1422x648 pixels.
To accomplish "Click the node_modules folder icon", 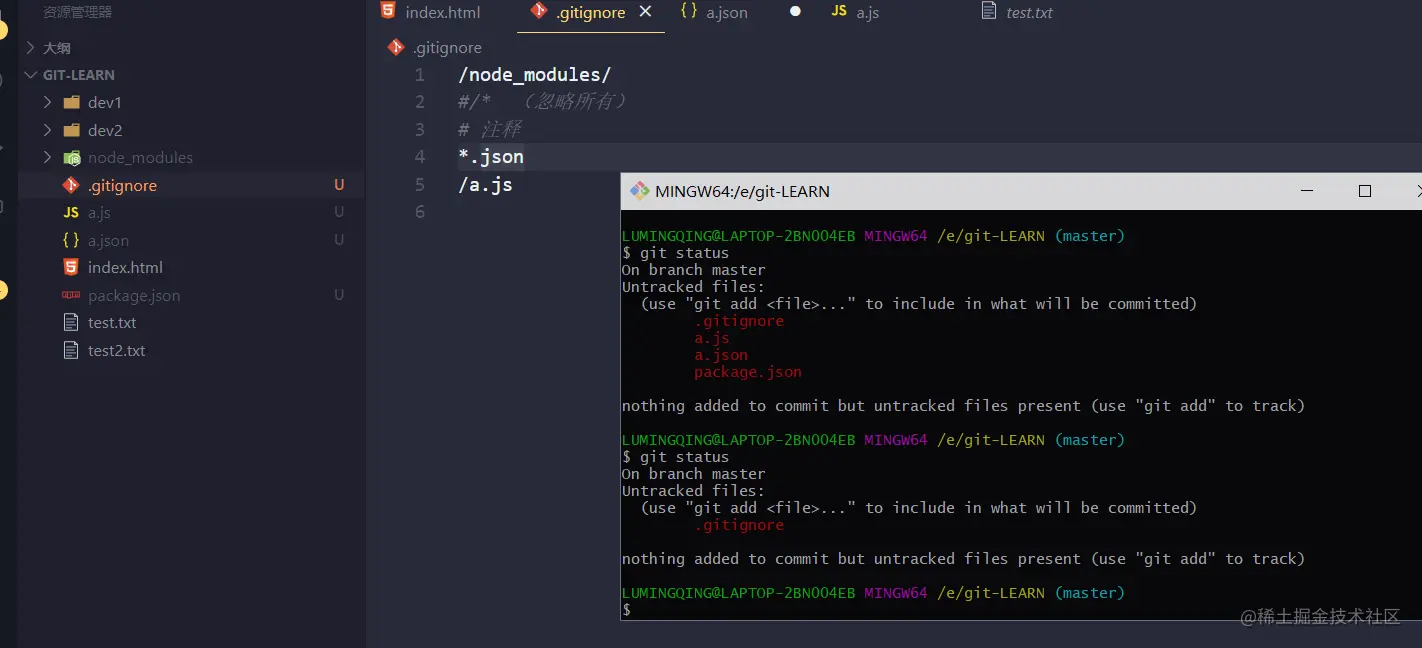I will (71, 158).
